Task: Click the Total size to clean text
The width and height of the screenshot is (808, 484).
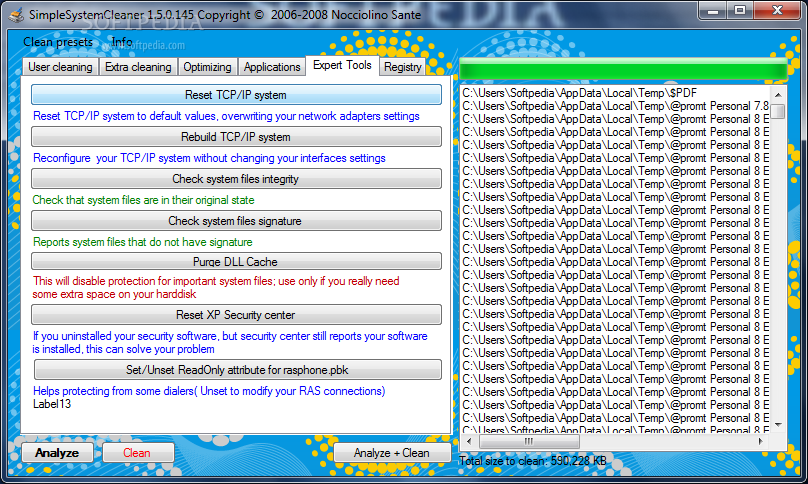Action: pos(533,461)
